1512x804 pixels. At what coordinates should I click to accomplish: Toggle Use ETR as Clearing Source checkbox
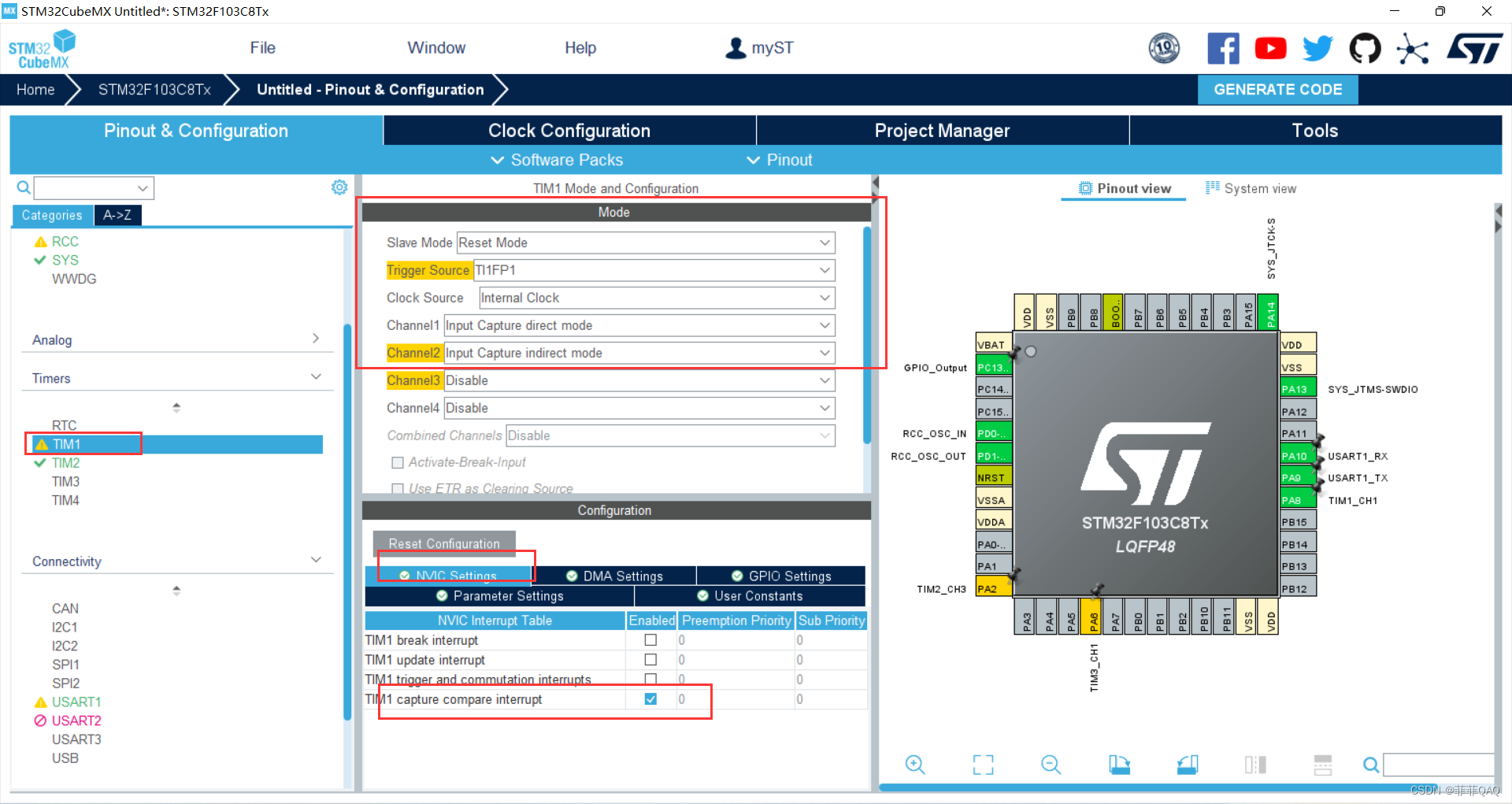pos(398,488)
